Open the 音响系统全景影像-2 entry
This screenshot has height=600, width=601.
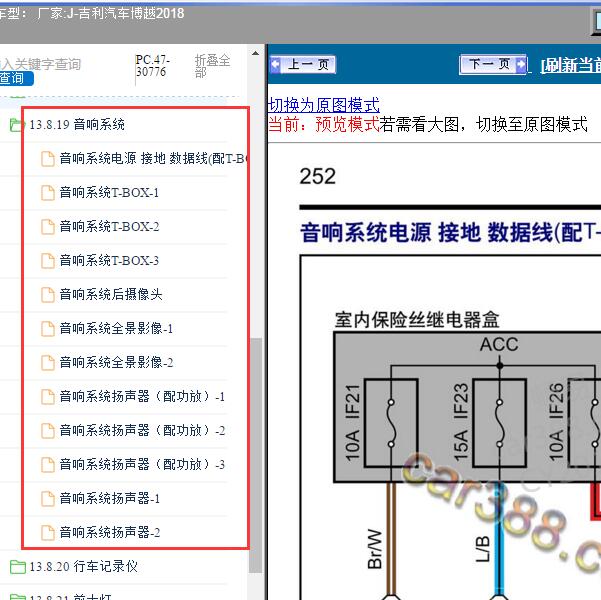tap(116, 362)
